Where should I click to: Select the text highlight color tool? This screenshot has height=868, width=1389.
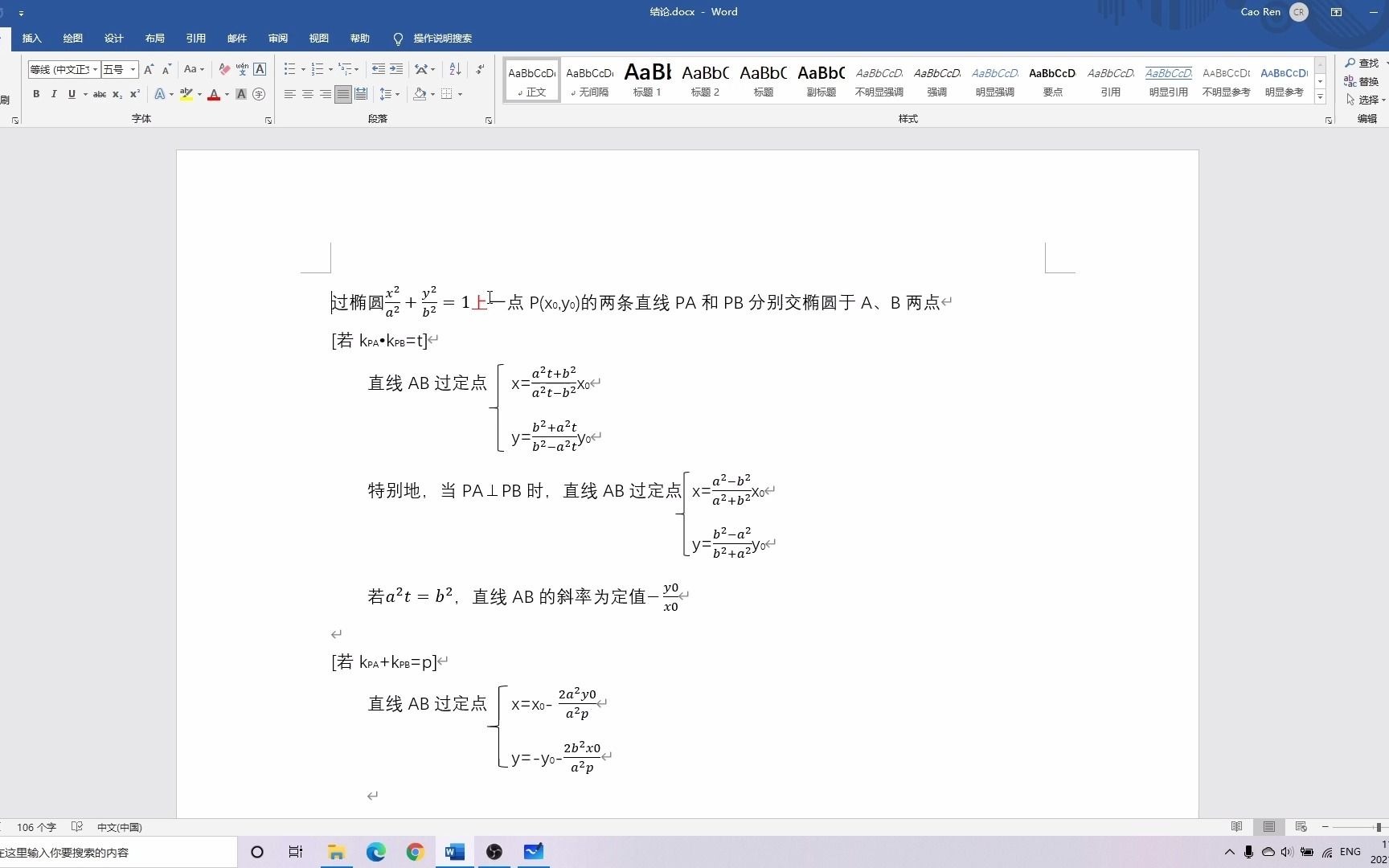click(186, 94)
